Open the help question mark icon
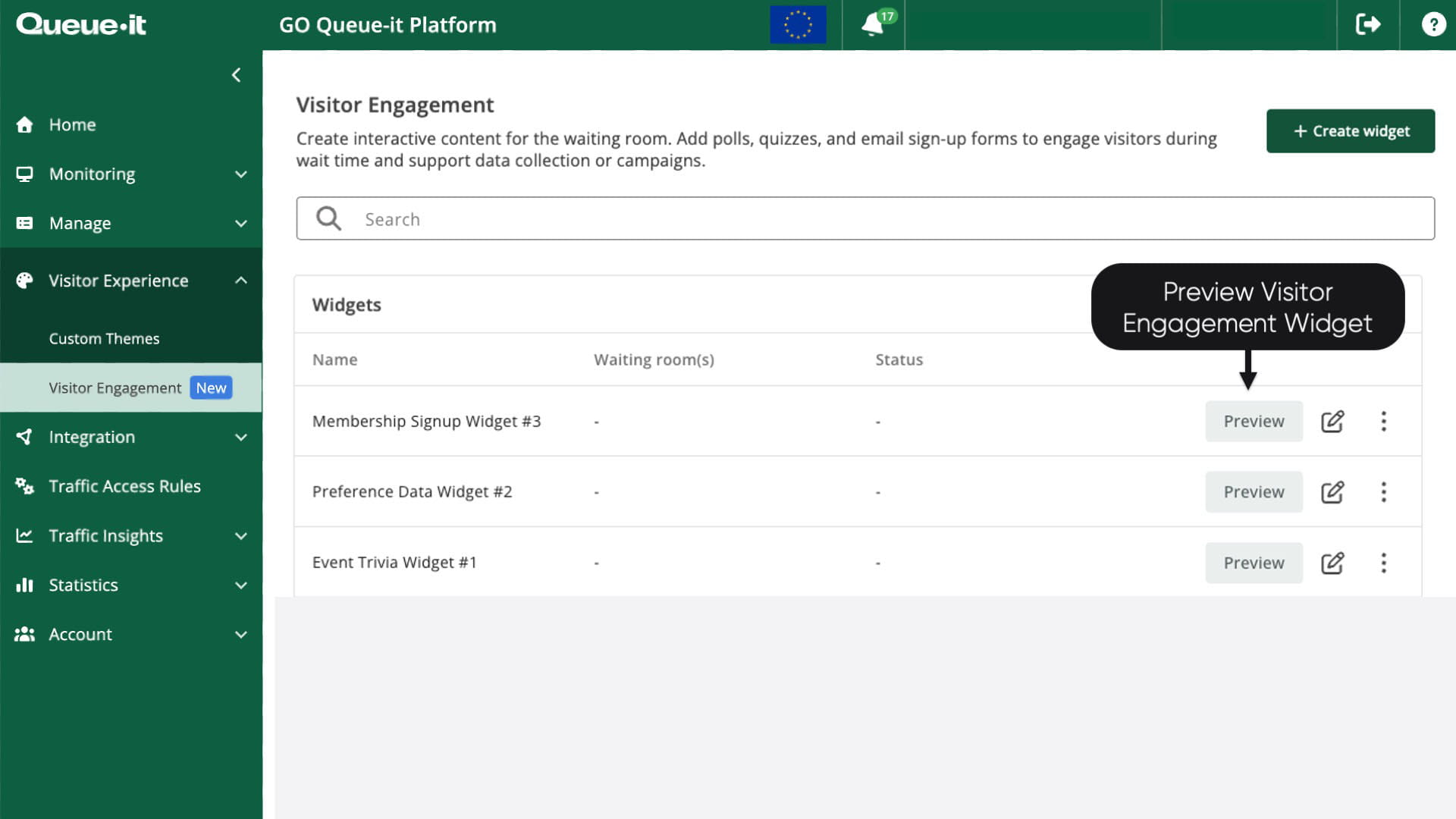Image resolution: width=1456 pixels, height=819 pixels. pos(1433,24)
